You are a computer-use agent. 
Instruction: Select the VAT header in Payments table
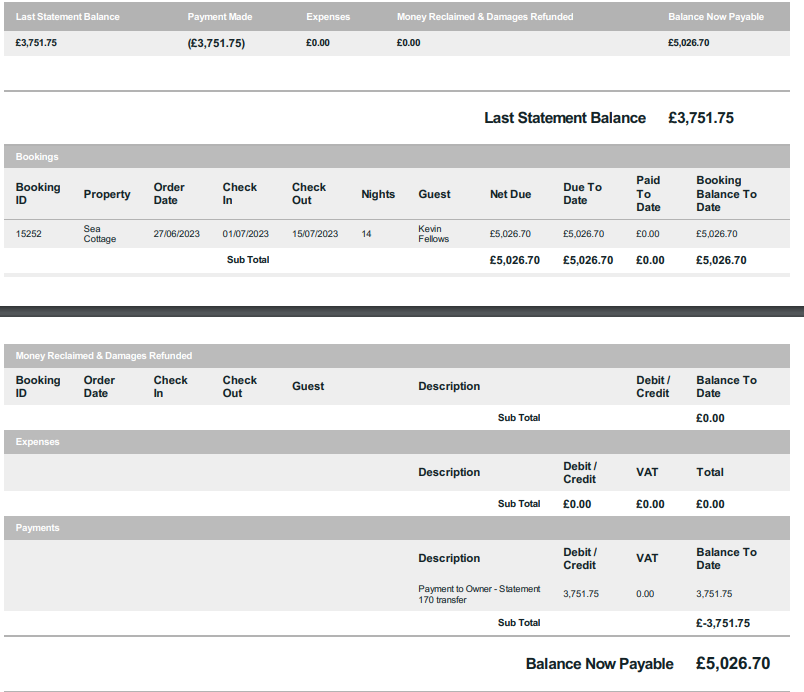tap(647, 558)
